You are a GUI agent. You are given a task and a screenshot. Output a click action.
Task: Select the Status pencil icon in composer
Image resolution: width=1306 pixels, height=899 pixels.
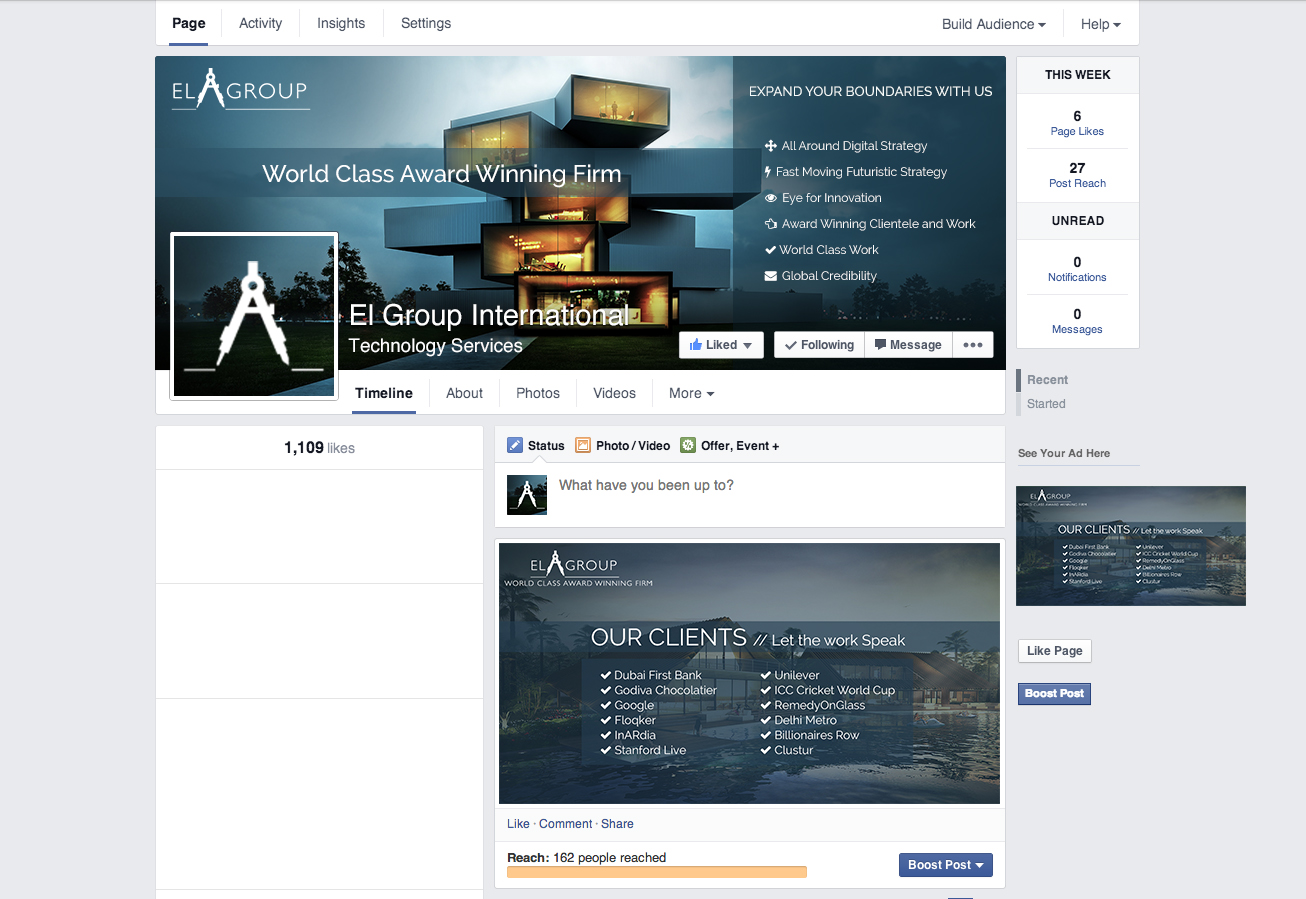coord(515,444)
